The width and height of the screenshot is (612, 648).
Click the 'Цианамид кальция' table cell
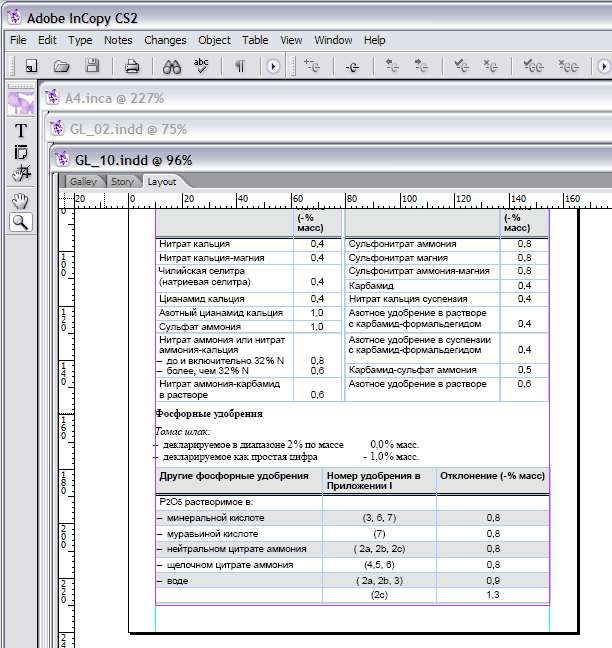pyautogui.click(x=224, y=299)
